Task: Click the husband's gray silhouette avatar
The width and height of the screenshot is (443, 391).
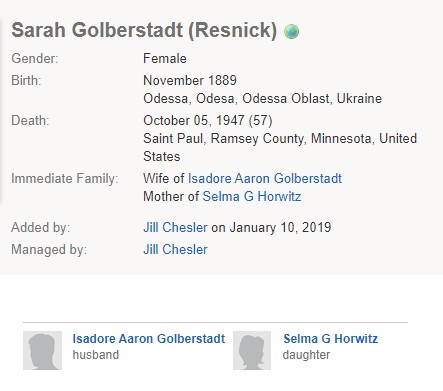Action: tap(42, 350)
